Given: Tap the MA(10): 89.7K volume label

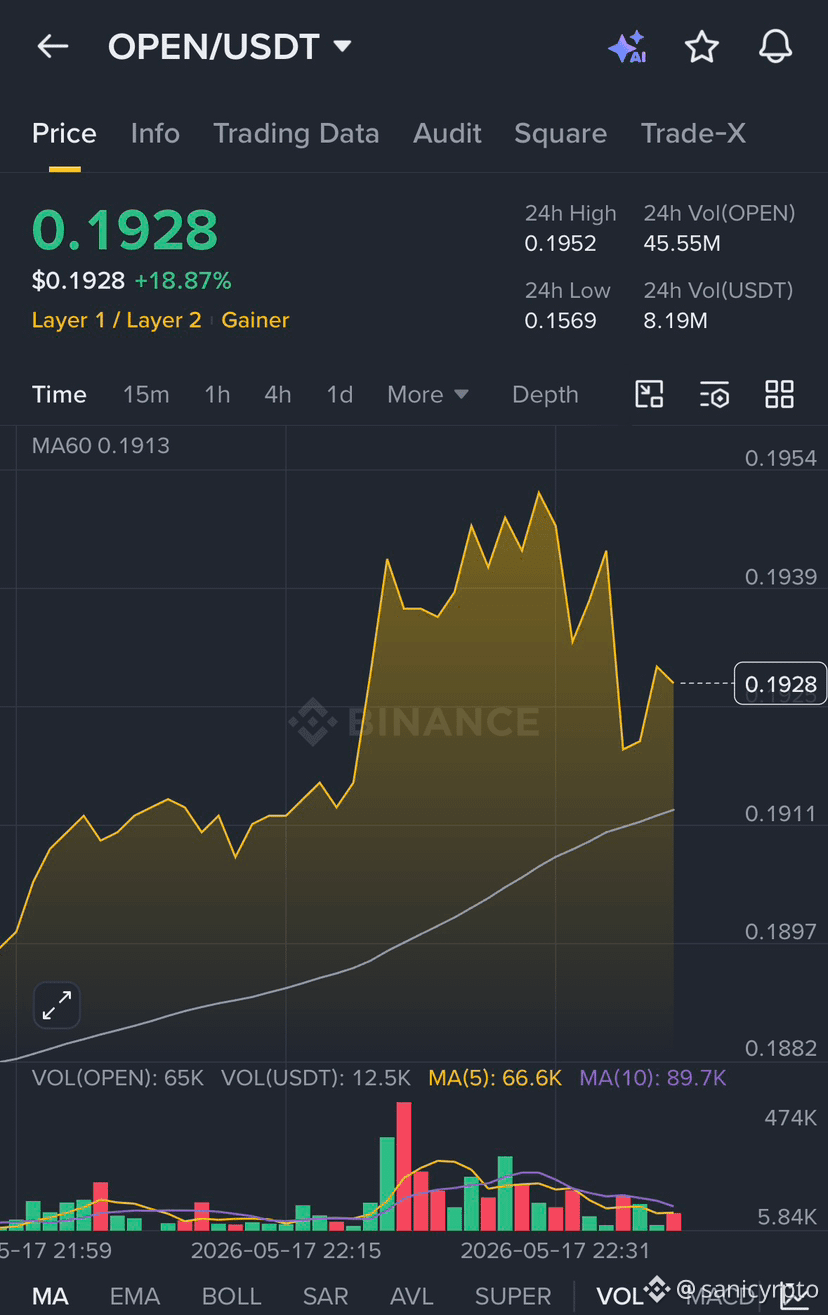Looking at the screenshot, I should 653,1078.
